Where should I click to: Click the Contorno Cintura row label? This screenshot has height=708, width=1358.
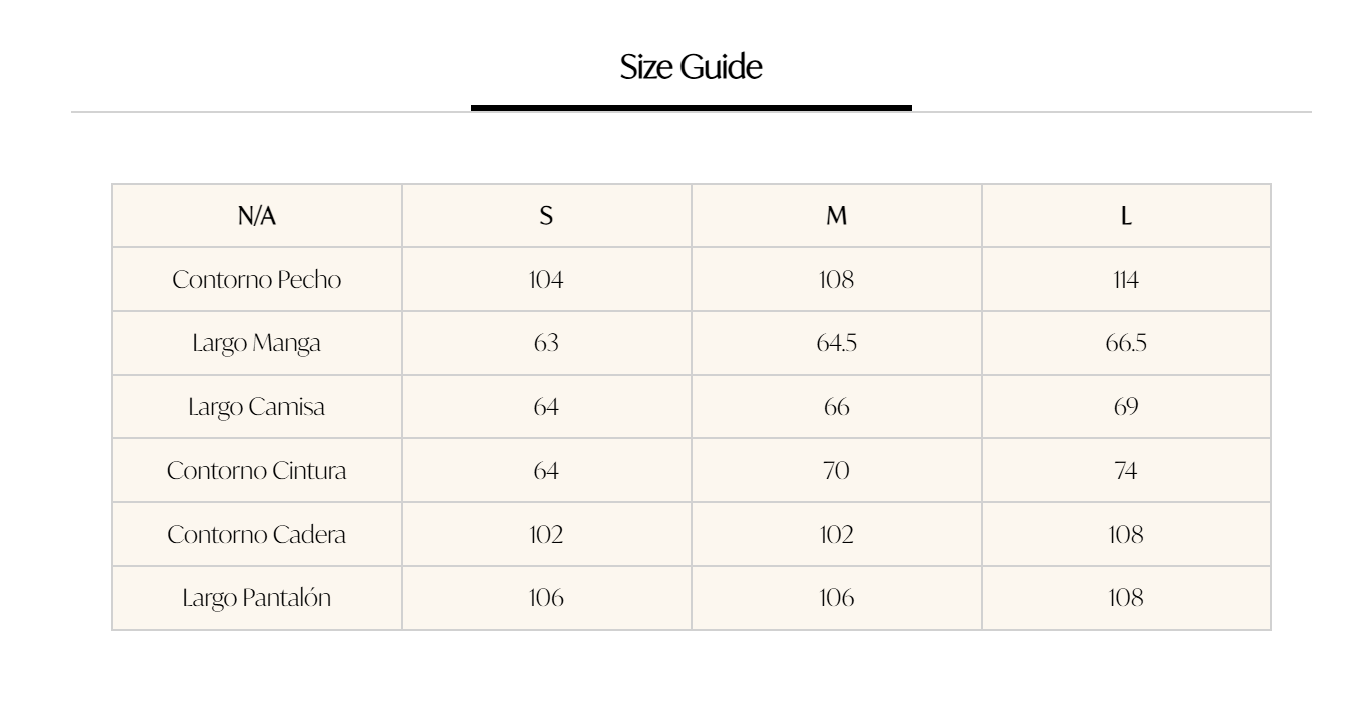pyautogui.click(x=257, y=471)
